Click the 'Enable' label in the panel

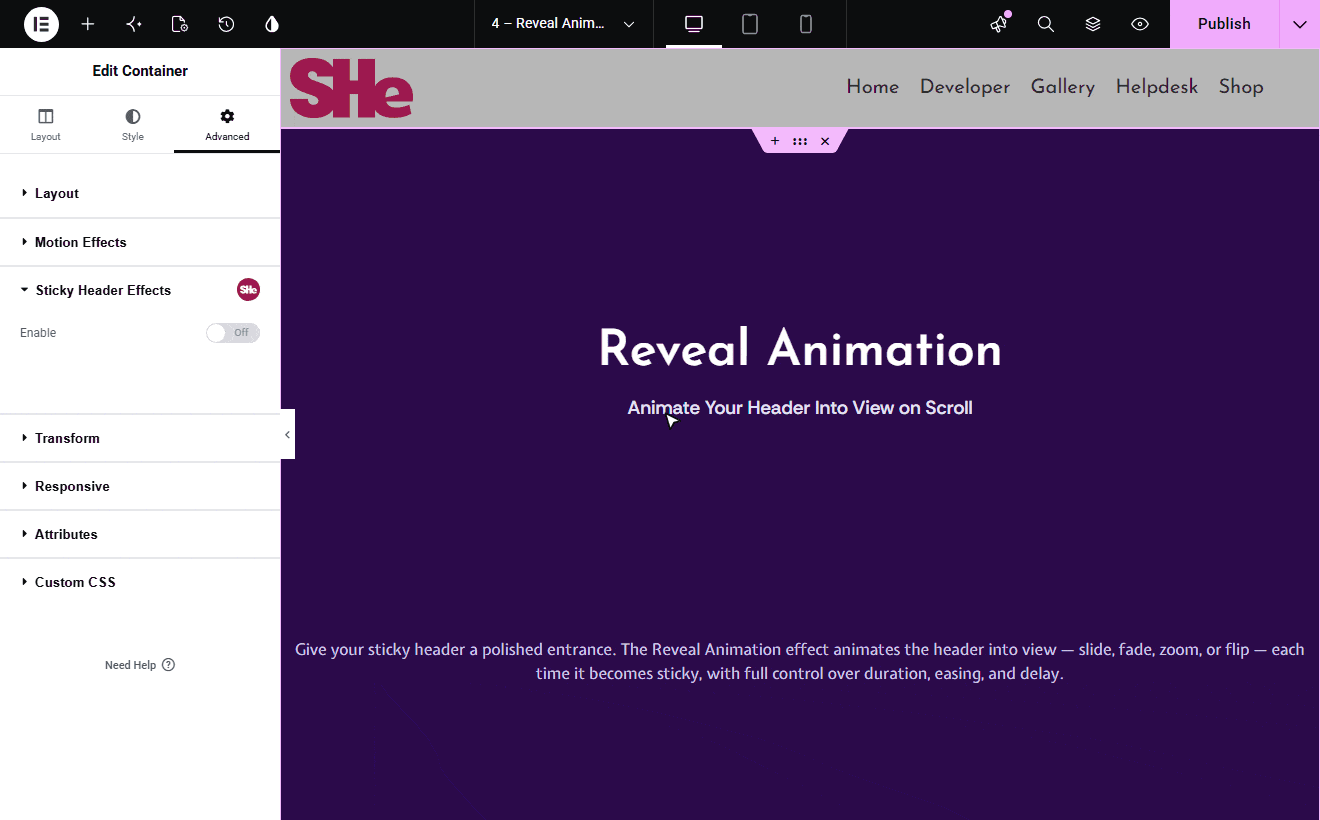click(x=38, y=333)
